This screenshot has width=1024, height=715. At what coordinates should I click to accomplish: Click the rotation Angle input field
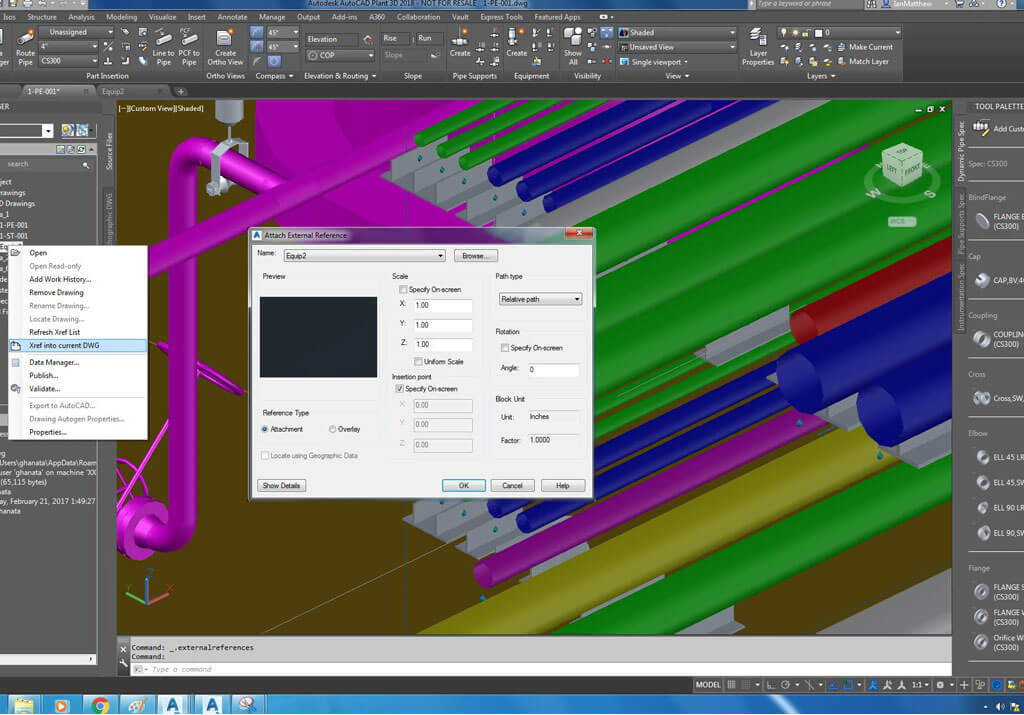coord(552,370)
